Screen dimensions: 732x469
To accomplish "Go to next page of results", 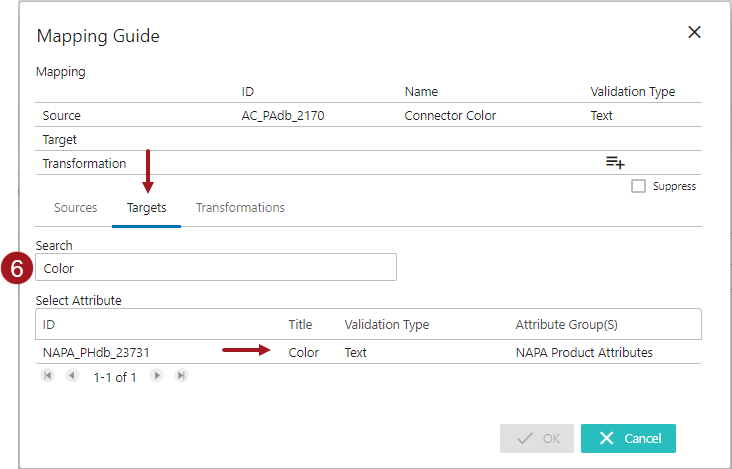I will pos(156,376).
